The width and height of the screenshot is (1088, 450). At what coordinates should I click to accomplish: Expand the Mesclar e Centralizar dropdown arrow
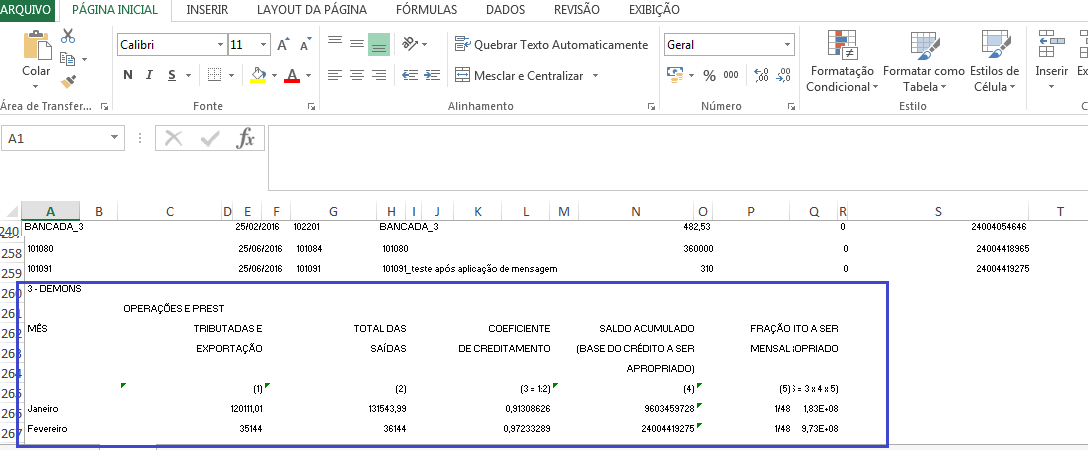pyautogui.click(x=595, y=76)
